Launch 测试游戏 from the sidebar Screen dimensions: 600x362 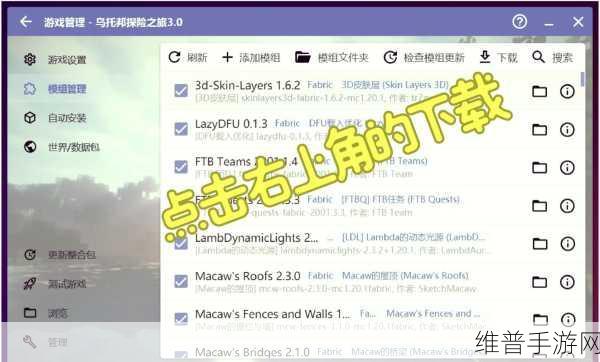[x=55, y=284]
